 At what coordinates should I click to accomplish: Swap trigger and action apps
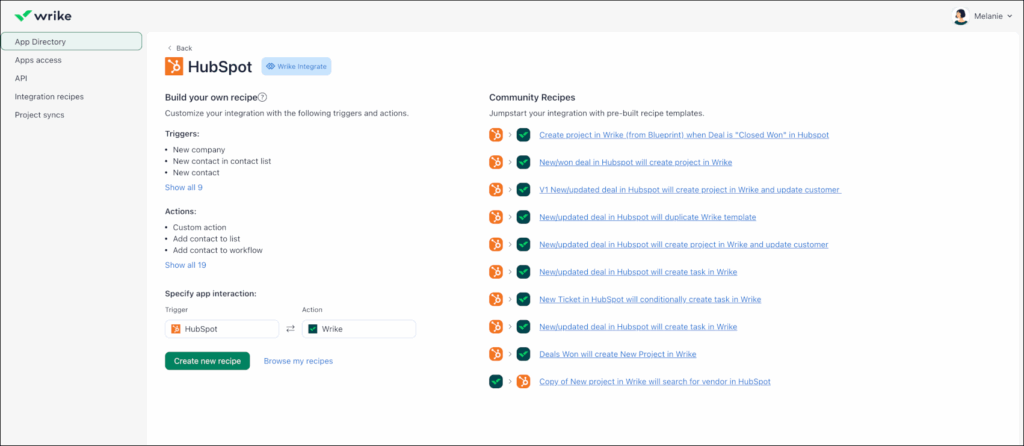pyautogui.click(x=291, y=329)
